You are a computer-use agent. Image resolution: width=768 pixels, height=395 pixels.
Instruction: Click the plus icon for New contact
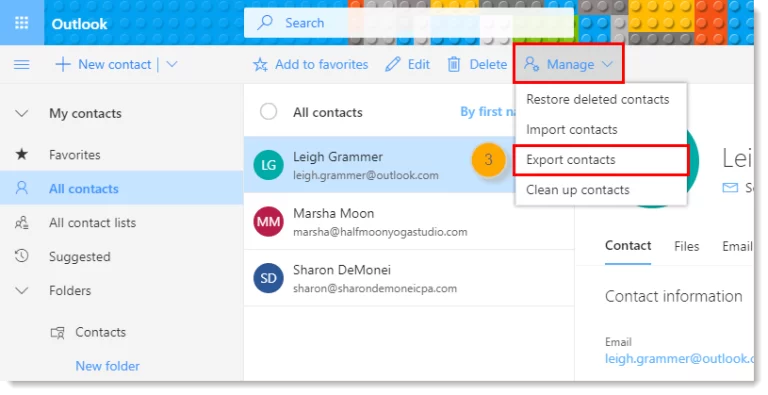63,64
